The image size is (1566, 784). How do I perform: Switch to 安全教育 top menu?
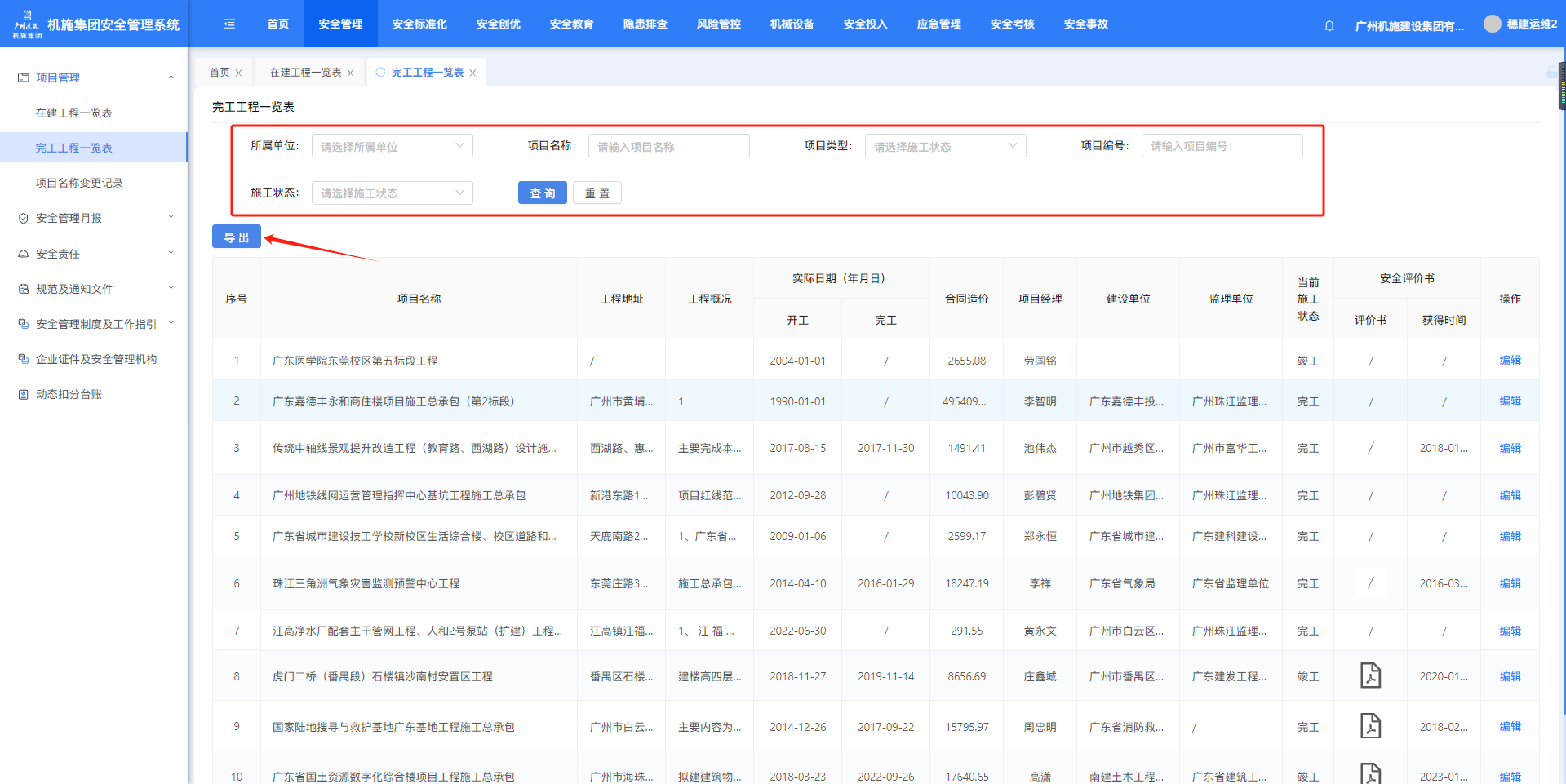point(571,24)
